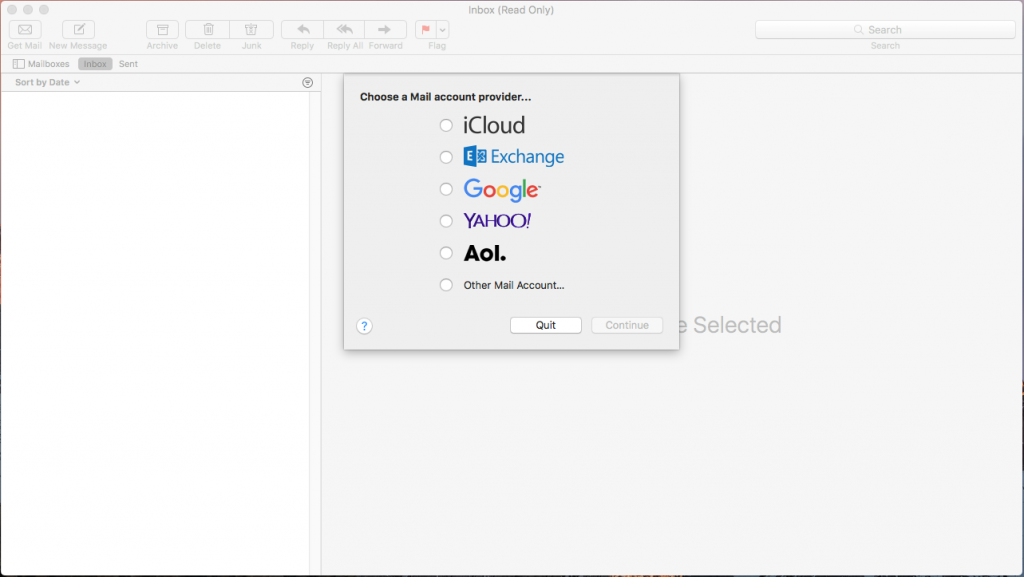Select the Aol radio button

pyautogui.click(x=446, y=253)
